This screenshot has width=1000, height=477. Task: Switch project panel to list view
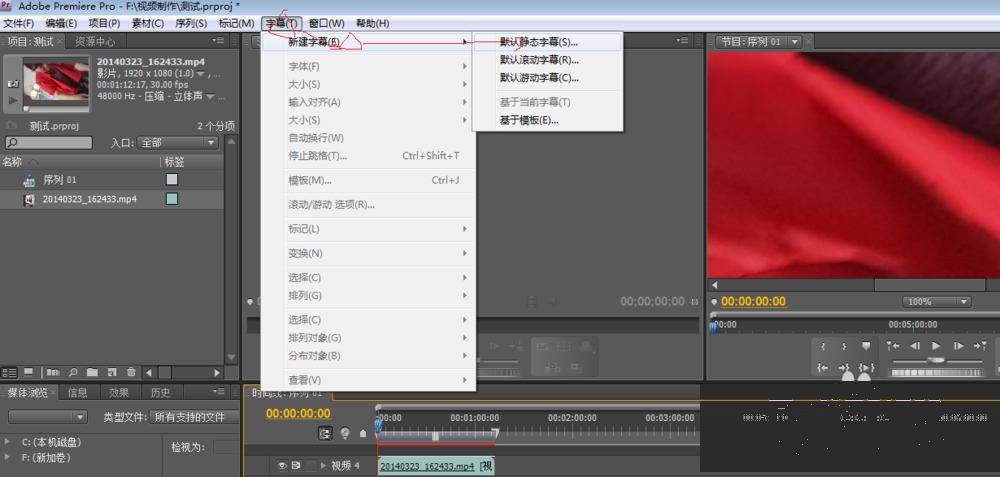(9, 372)
